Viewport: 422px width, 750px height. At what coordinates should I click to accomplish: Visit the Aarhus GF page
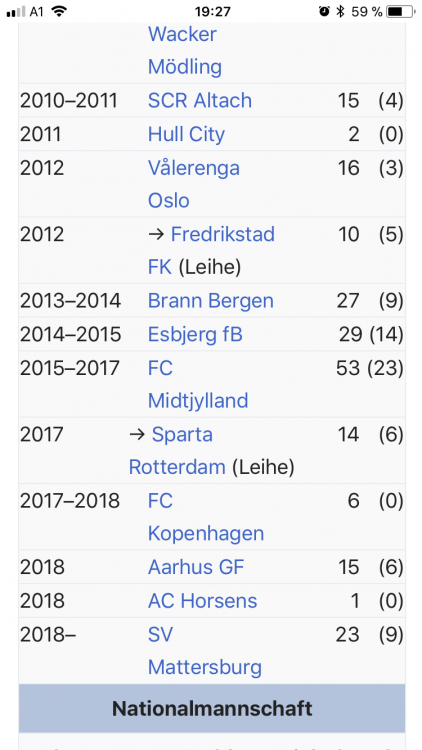(x=196, y=567)
